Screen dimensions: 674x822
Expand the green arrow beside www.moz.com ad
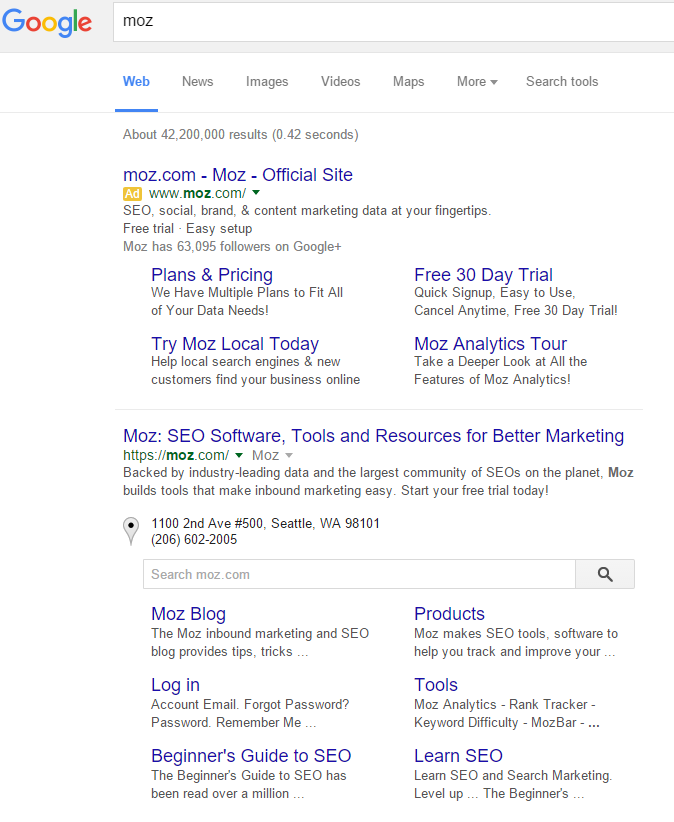[x=256, y=192]
